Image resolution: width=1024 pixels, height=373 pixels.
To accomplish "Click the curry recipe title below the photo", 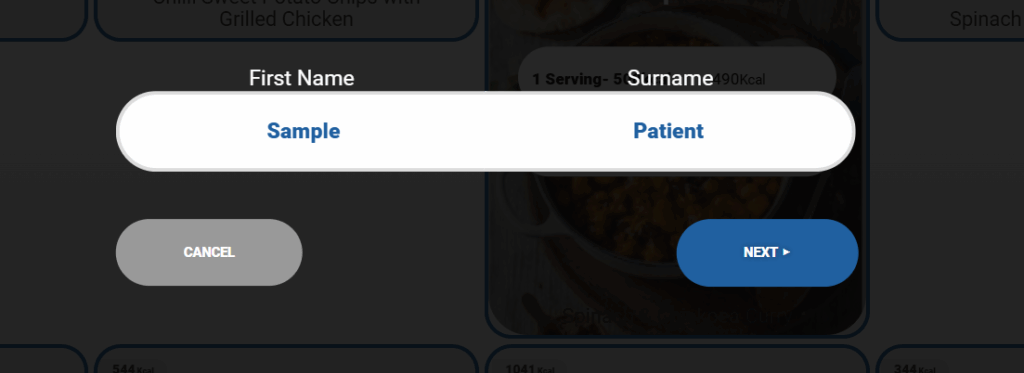I will (x=677, y=317).
